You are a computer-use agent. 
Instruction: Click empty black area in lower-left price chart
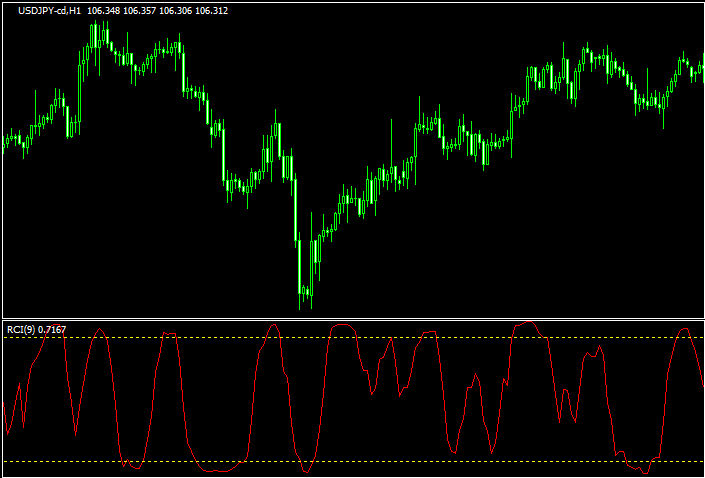(100, 260)
